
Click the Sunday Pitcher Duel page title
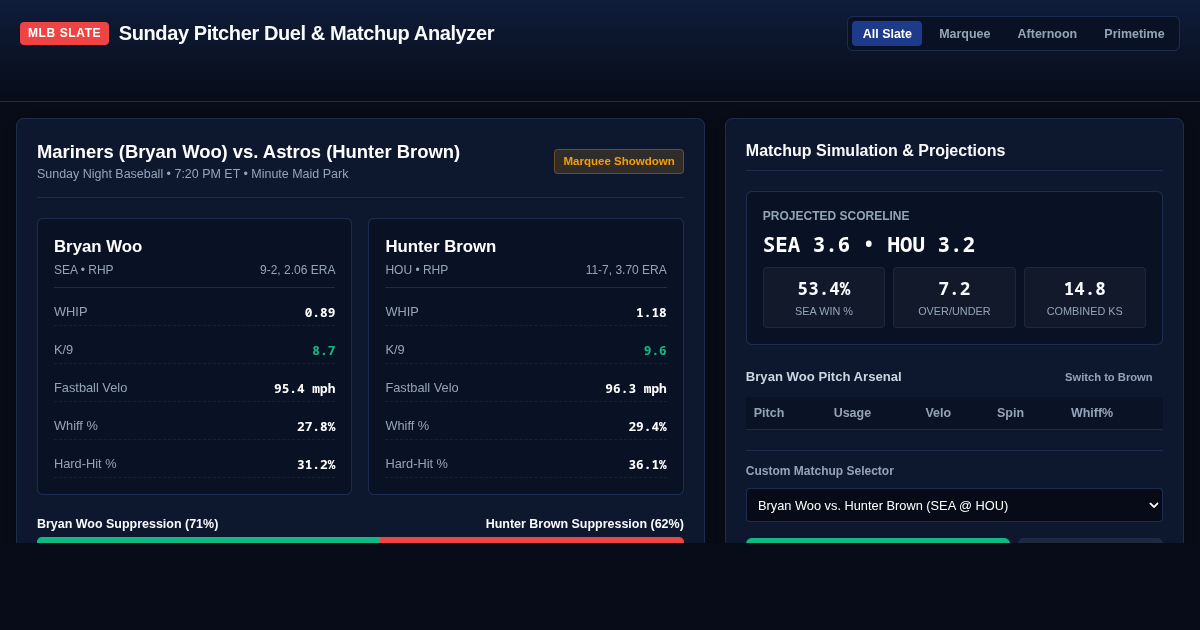(306, 33)
